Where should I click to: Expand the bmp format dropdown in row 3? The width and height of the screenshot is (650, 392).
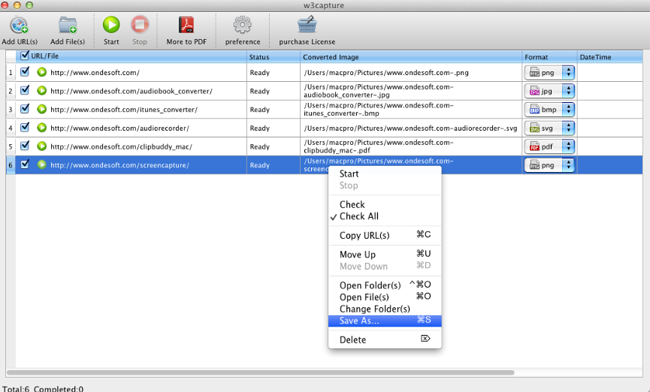(549, 109)
